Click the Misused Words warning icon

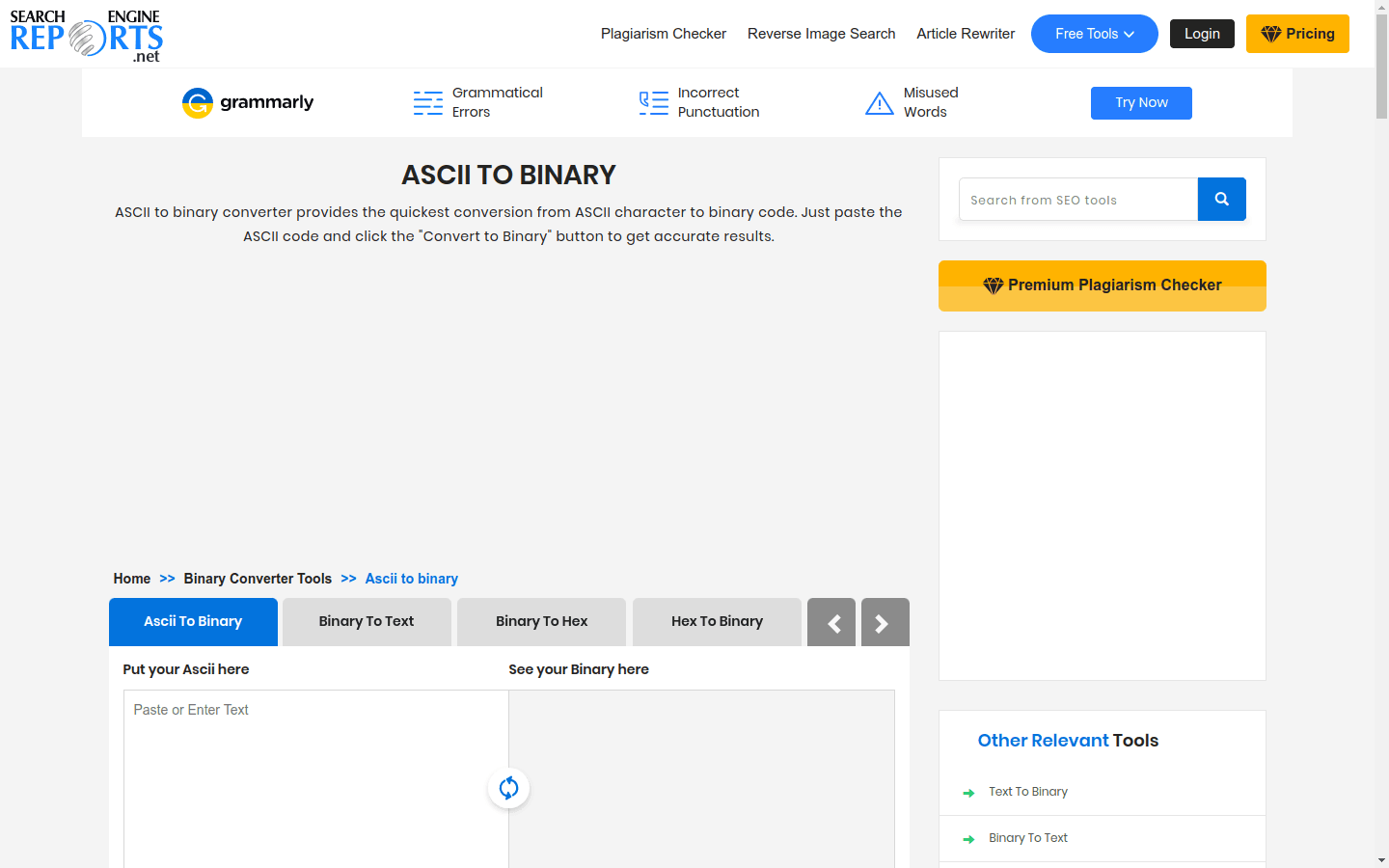(879, 102)
